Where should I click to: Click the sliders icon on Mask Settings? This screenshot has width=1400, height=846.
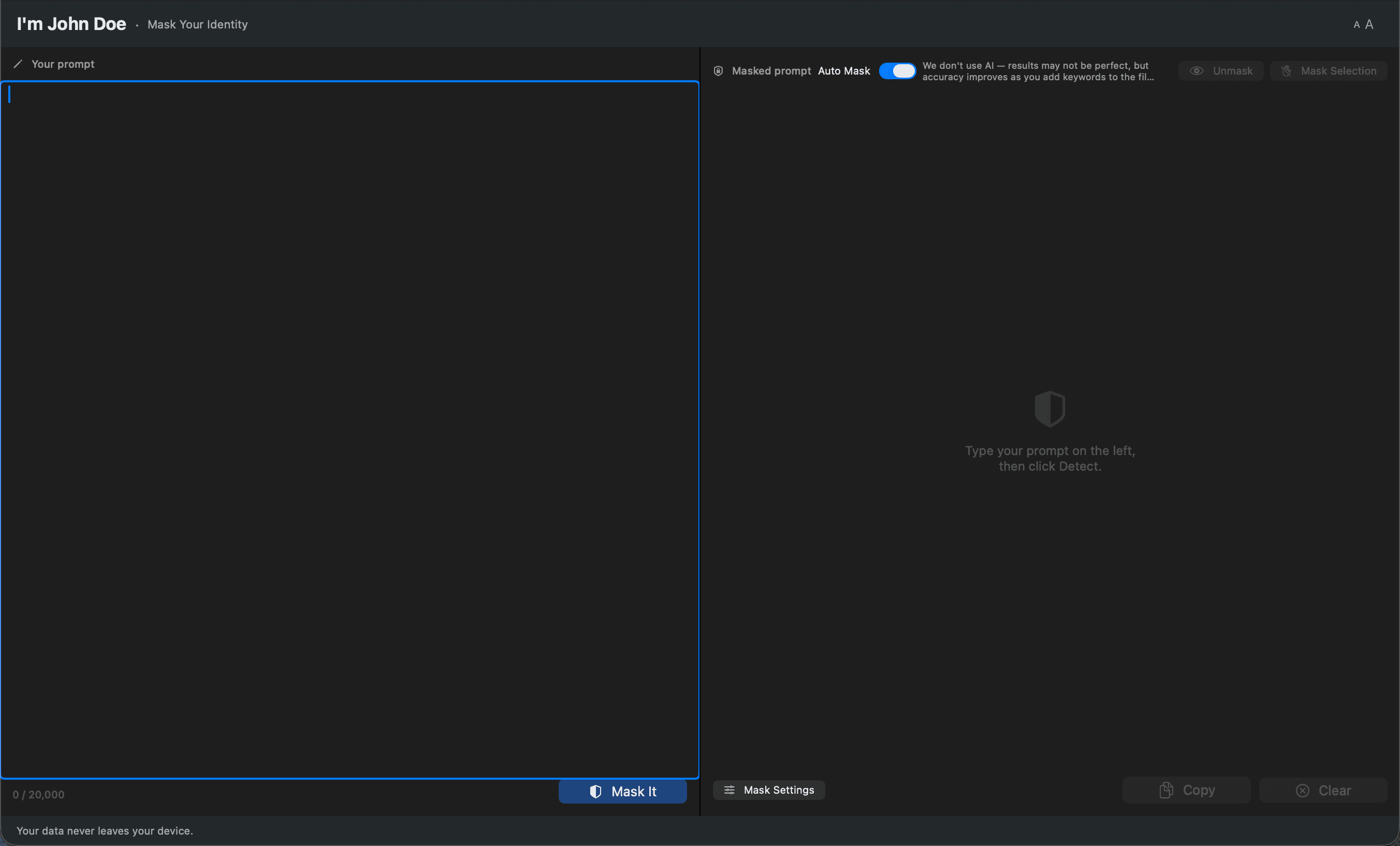[x=730, y=790]
